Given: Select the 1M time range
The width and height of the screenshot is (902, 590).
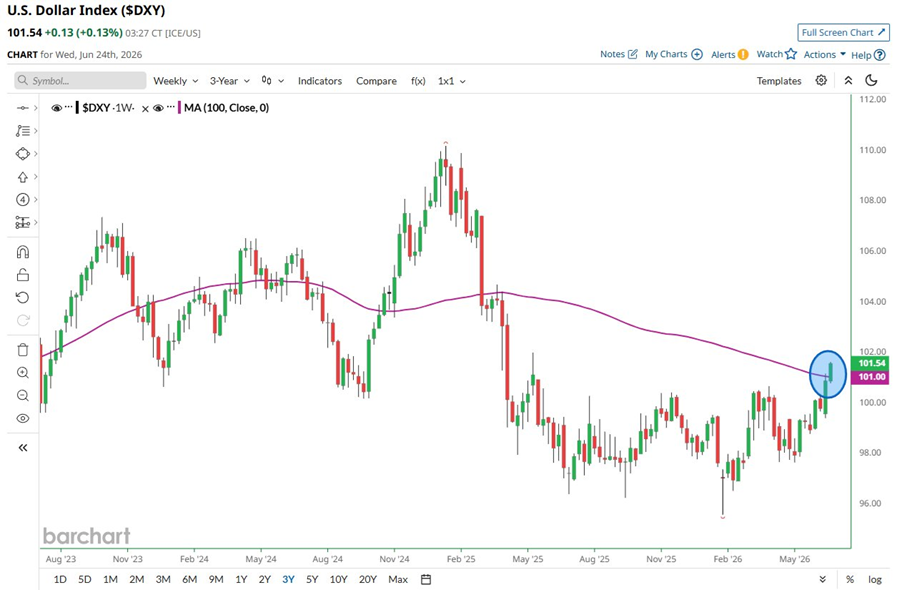Looking at the screenshot, I should 110,579.
